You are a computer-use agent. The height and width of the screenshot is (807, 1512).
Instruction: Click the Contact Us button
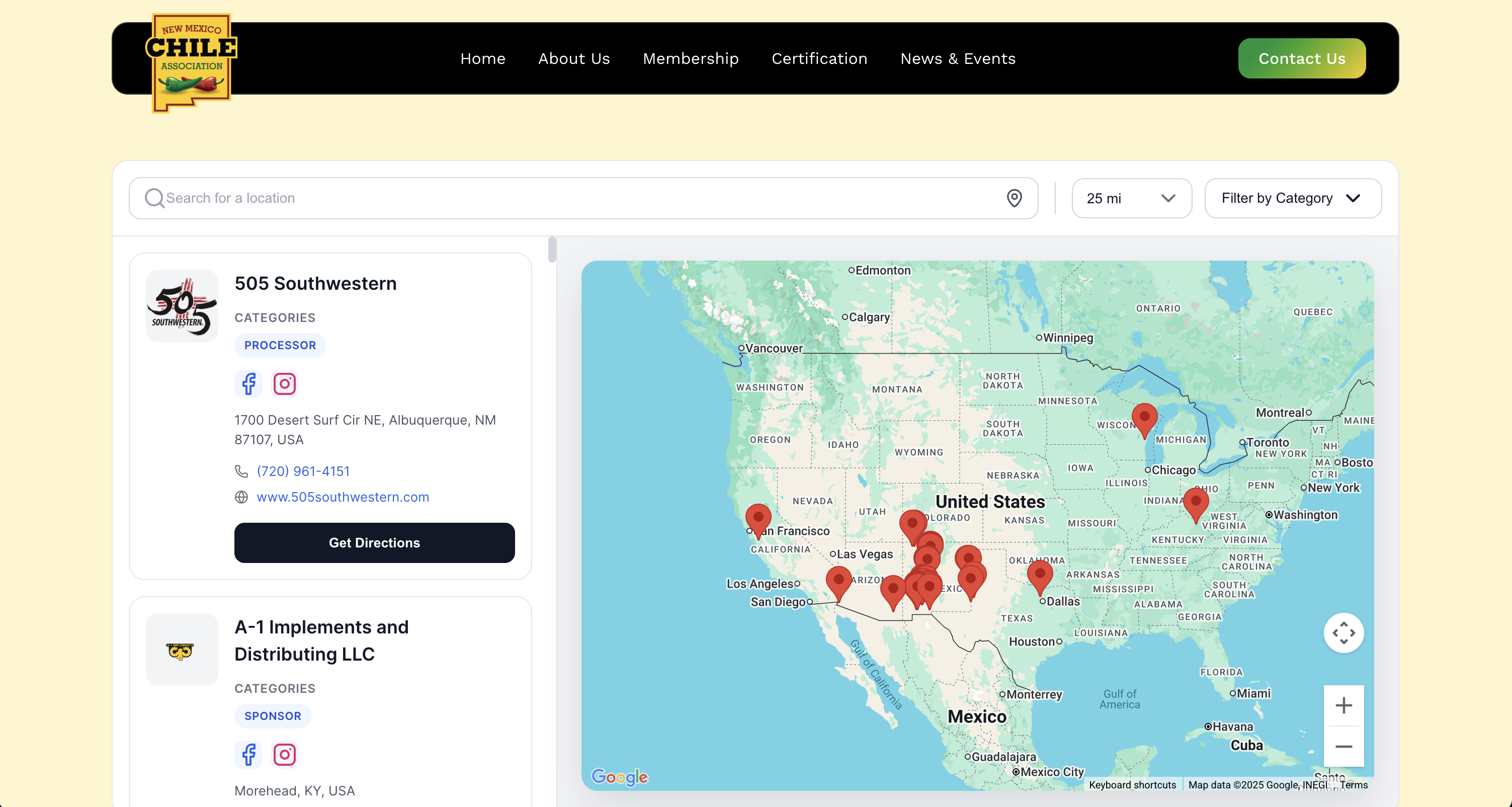[x=1301, y=59]
